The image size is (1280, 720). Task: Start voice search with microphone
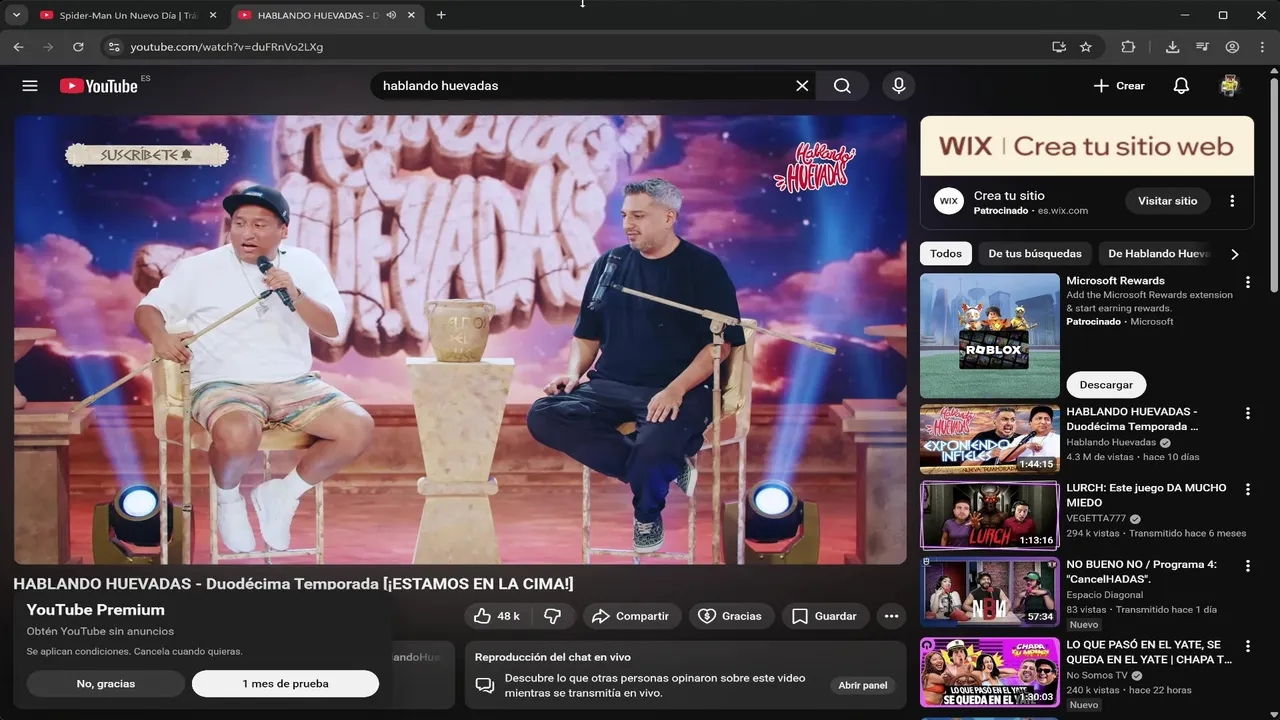tap(899, 86)
